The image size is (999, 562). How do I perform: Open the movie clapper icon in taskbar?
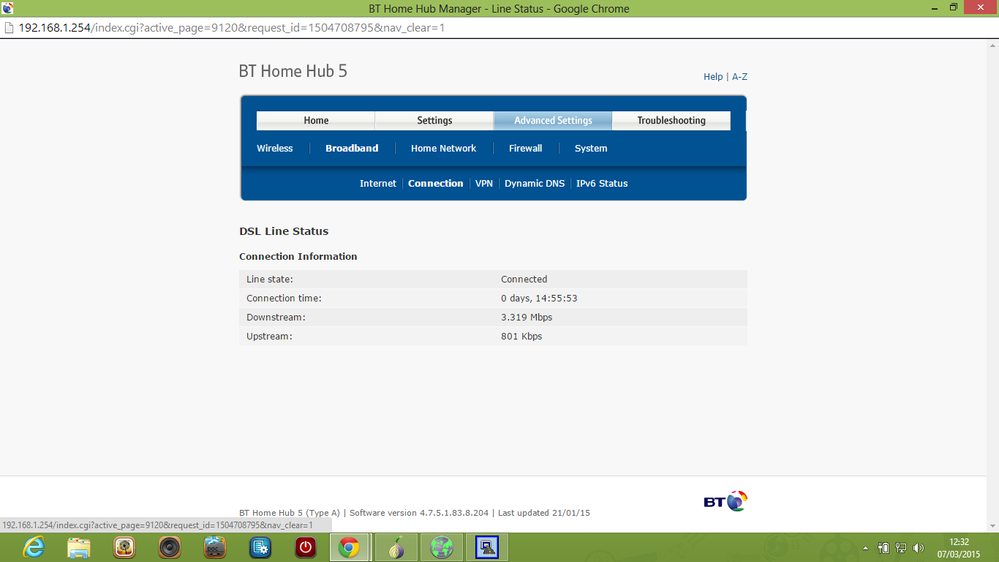215,547
